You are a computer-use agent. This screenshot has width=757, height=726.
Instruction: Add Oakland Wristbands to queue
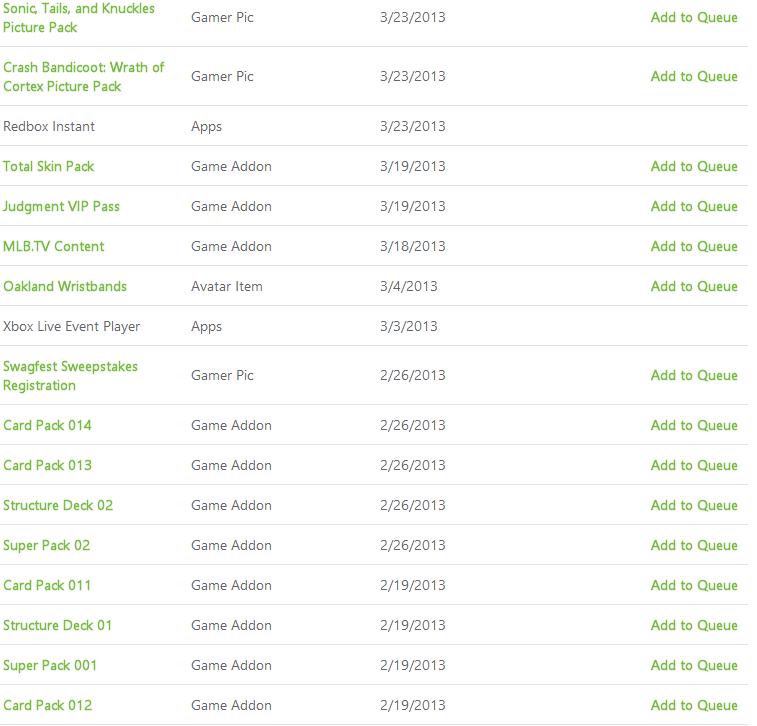click(x=694, y=287)
